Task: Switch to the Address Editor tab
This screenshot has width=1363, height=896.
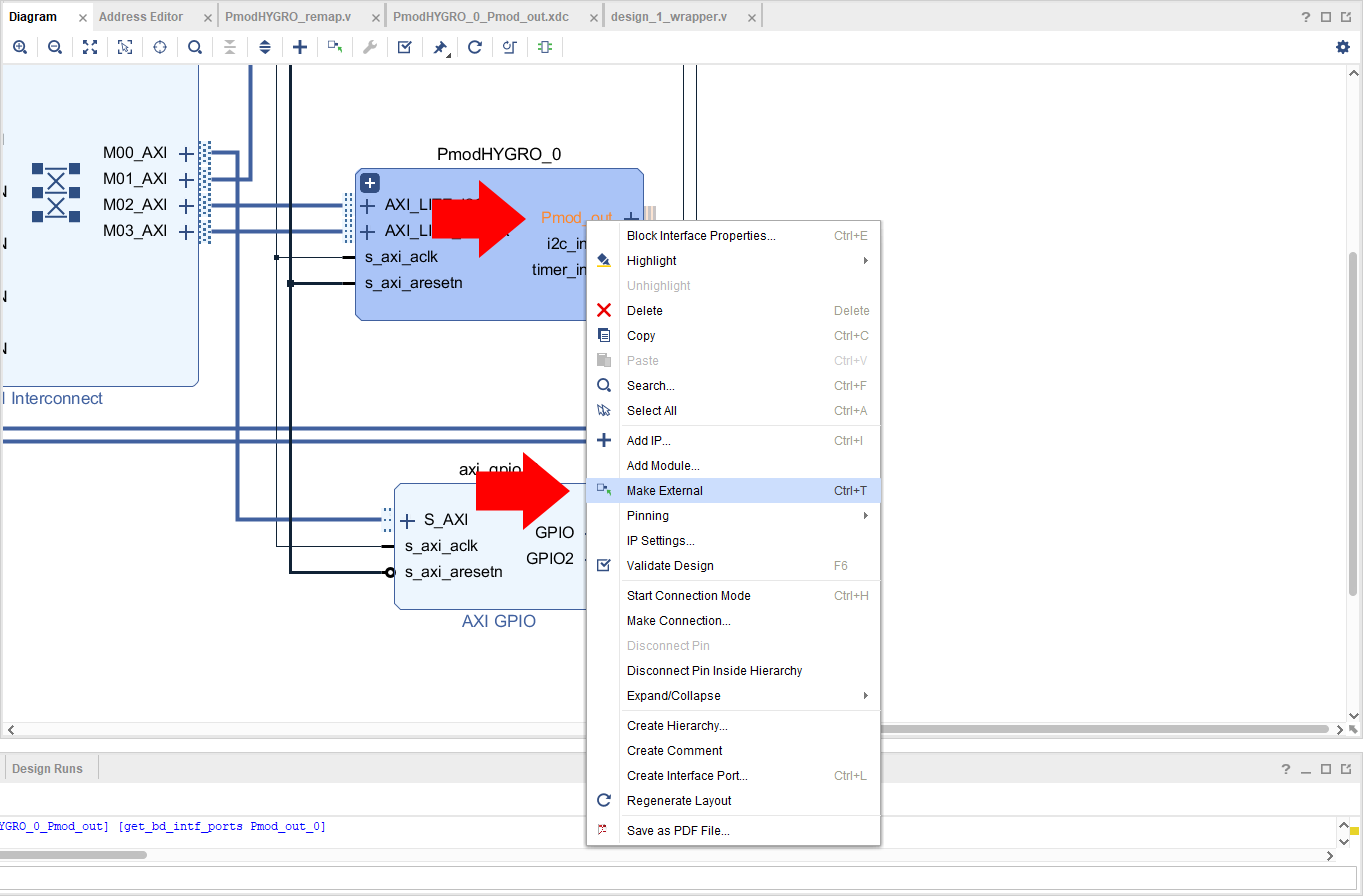Action: click(x=141, y=17)
